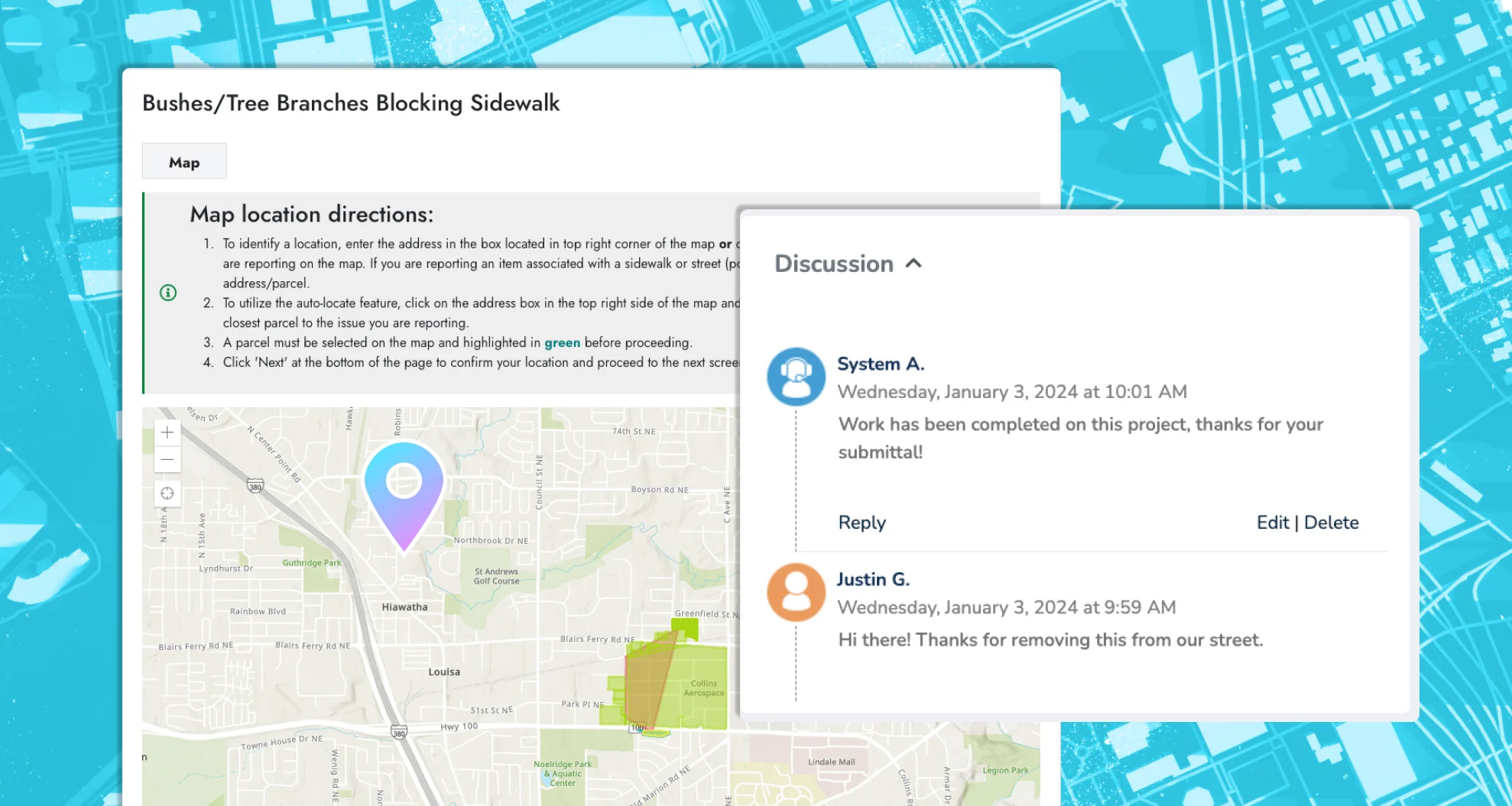This screenshot has height=806, width=1512.
Task: Click System A.'s blue headset avatar
Action: coord(796,377)
